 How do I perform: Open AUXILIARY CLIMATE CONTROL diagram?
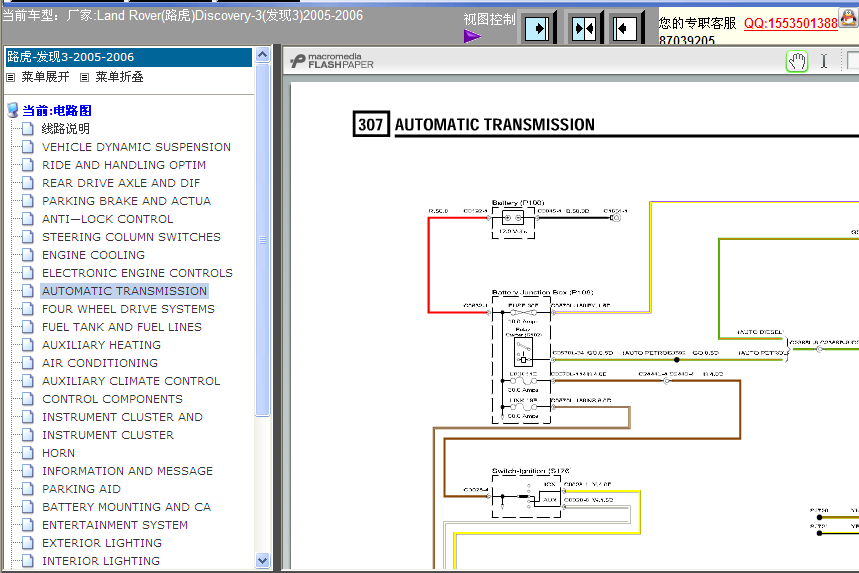131,381
